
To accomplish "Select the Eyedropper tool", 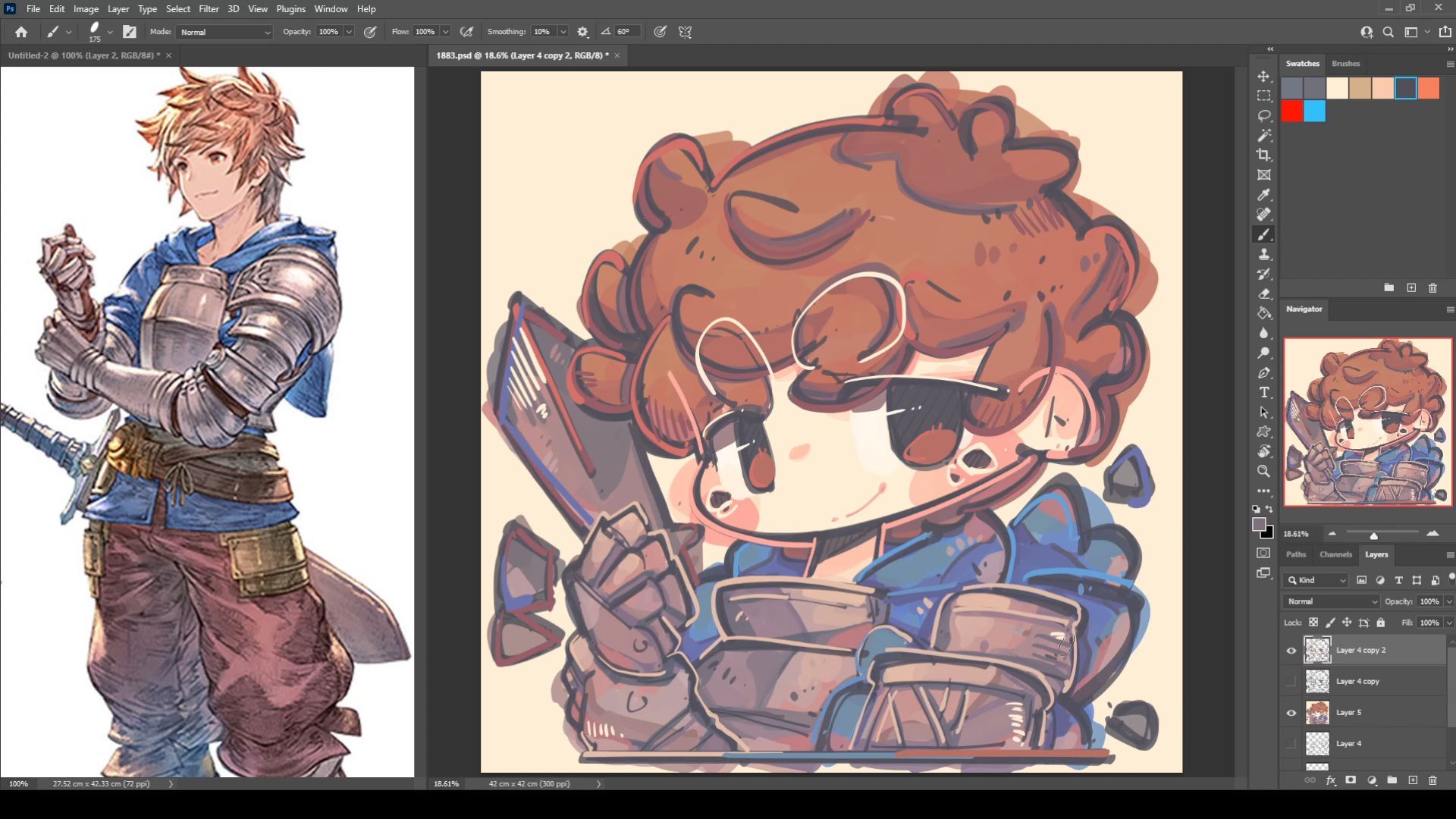I will click(1263, 195).
